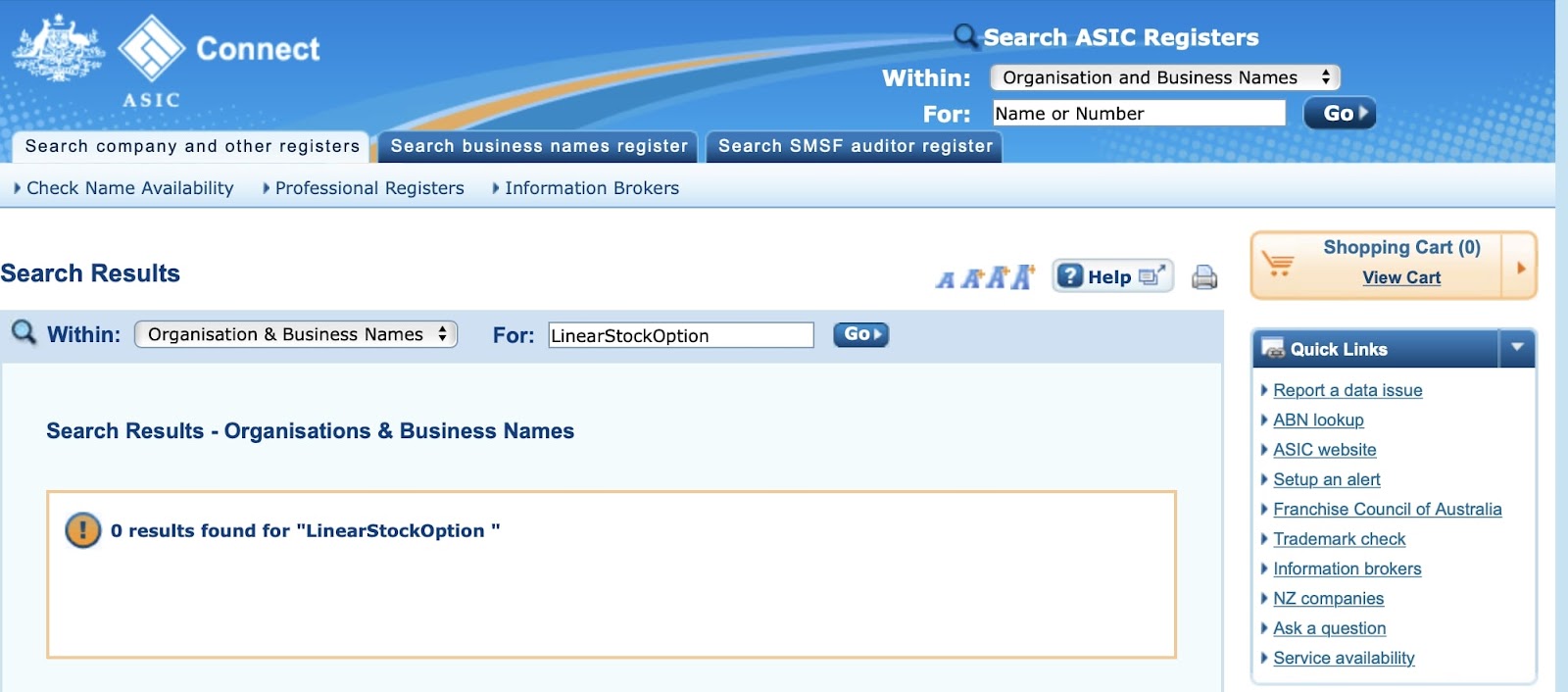This screenshot has width=1568, height=692.
Task: Click the Shopping Cart (0) title
Action: [1401, 247]
